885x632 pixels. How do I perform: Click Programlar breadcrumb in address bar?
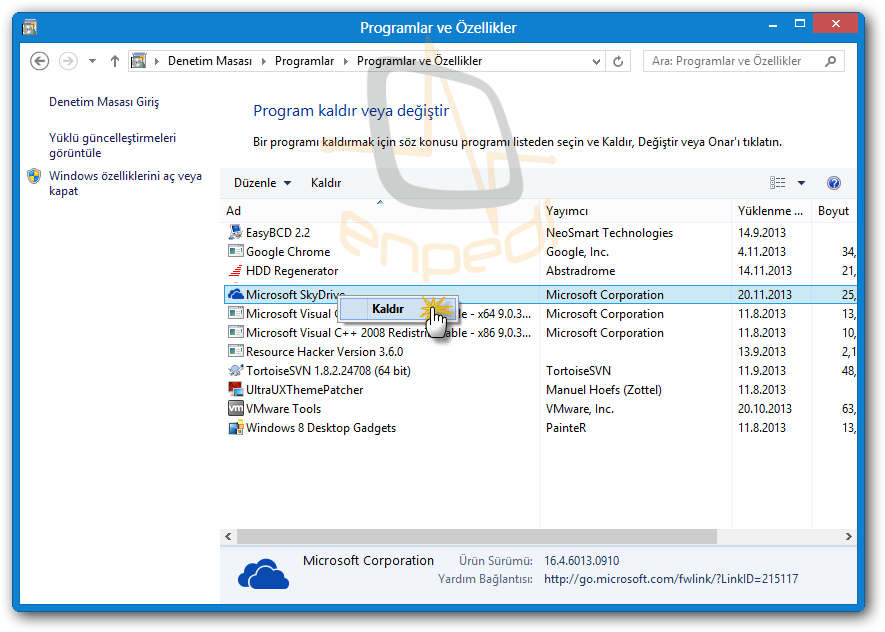pyautogui.click(x=304, y=61)
